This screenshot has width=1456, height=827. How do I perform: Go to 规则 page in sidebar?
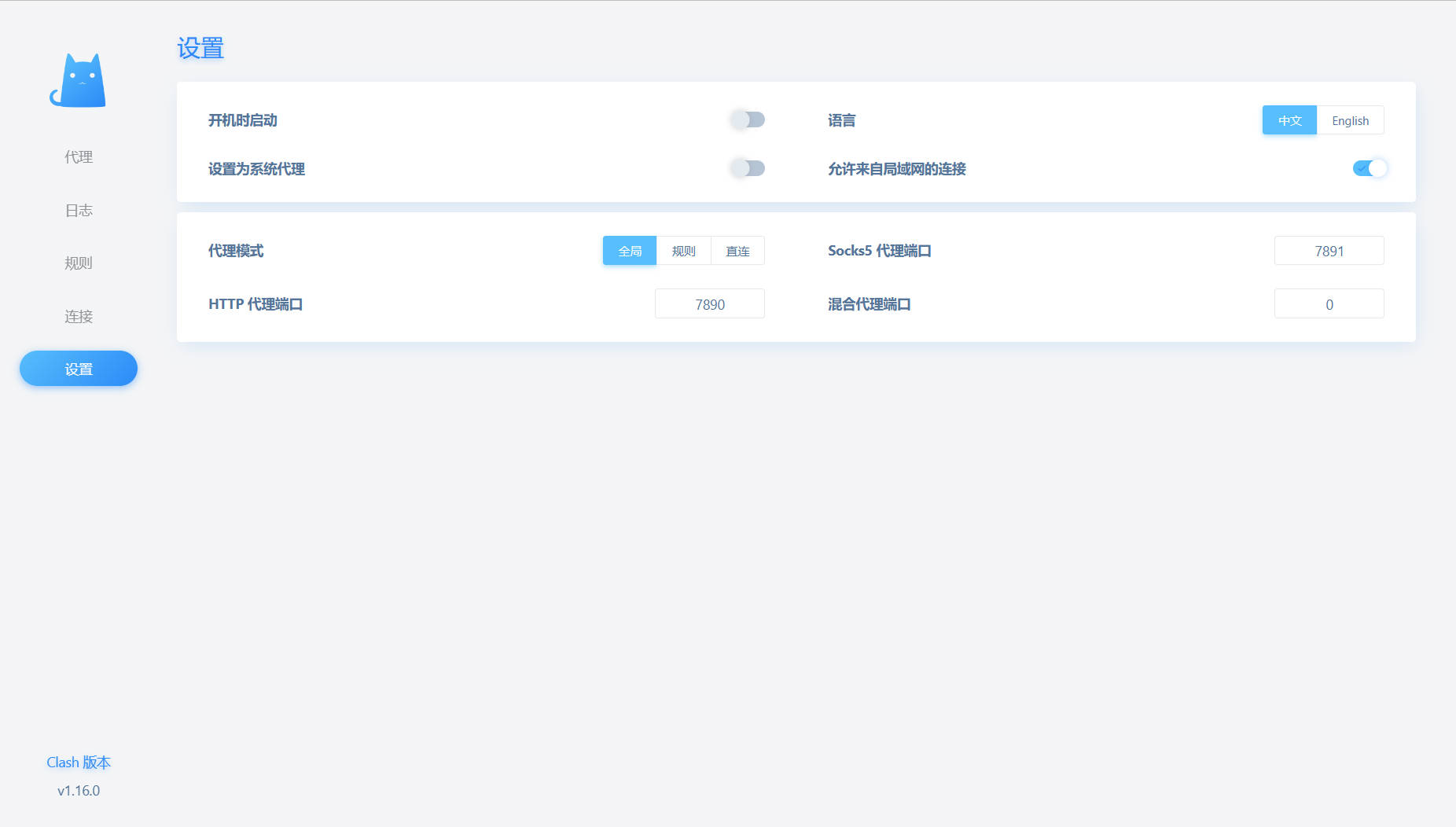[79, 263]
